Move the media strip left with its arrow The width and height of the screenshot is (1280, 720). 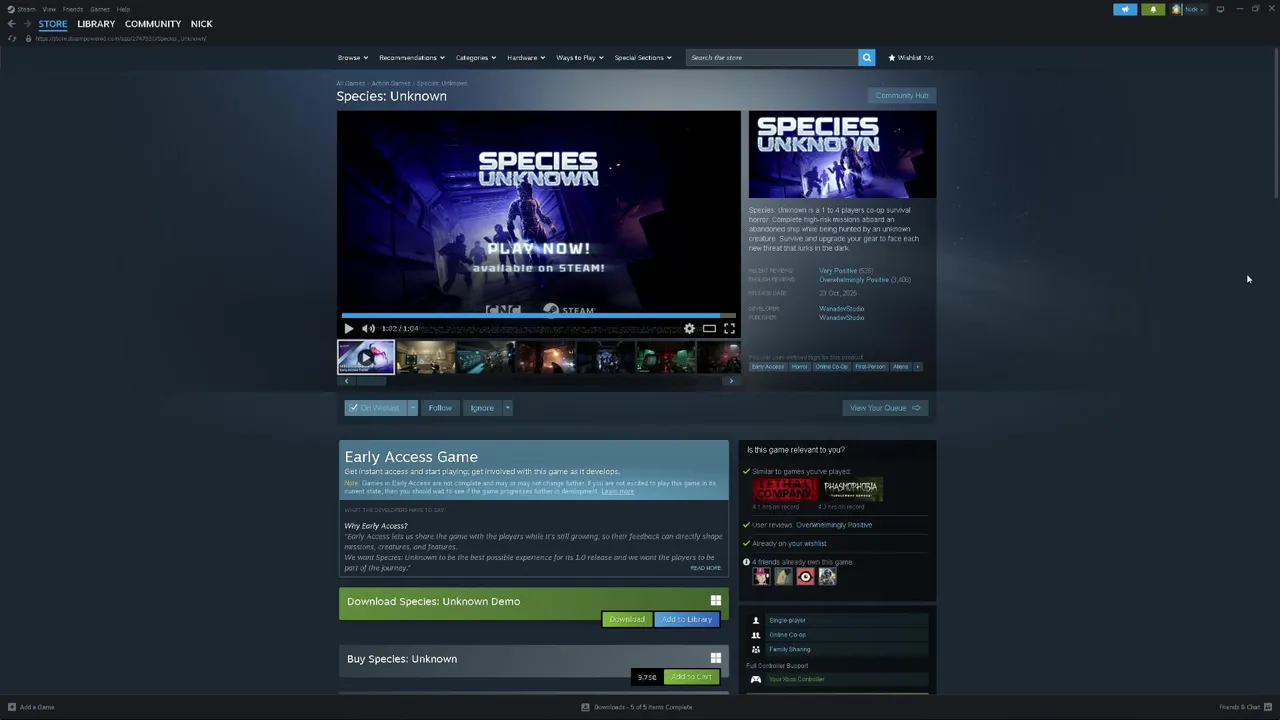click(346, 381)
